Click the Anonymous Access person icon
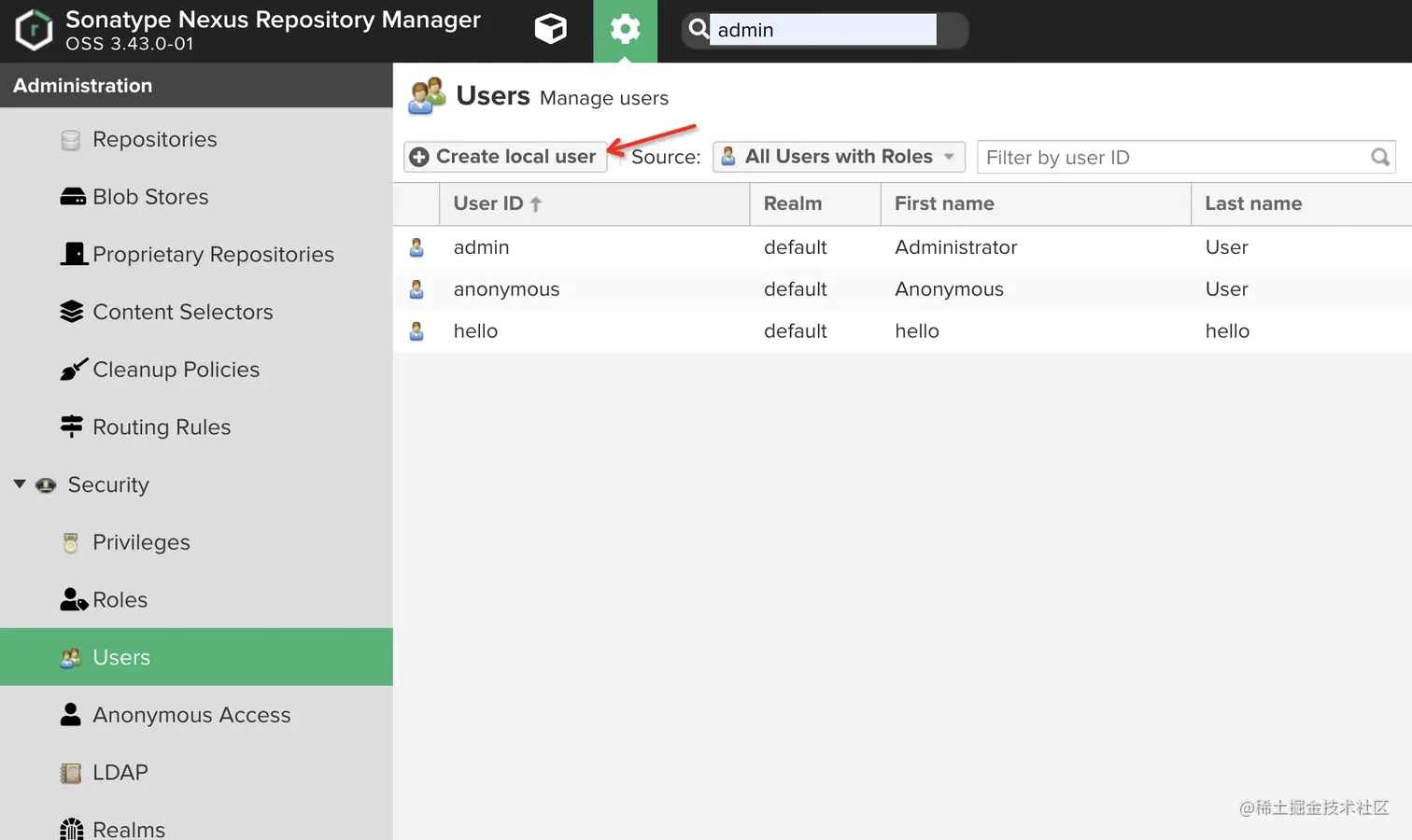Viewport: 1412px width, 840px height. point(71,714)
